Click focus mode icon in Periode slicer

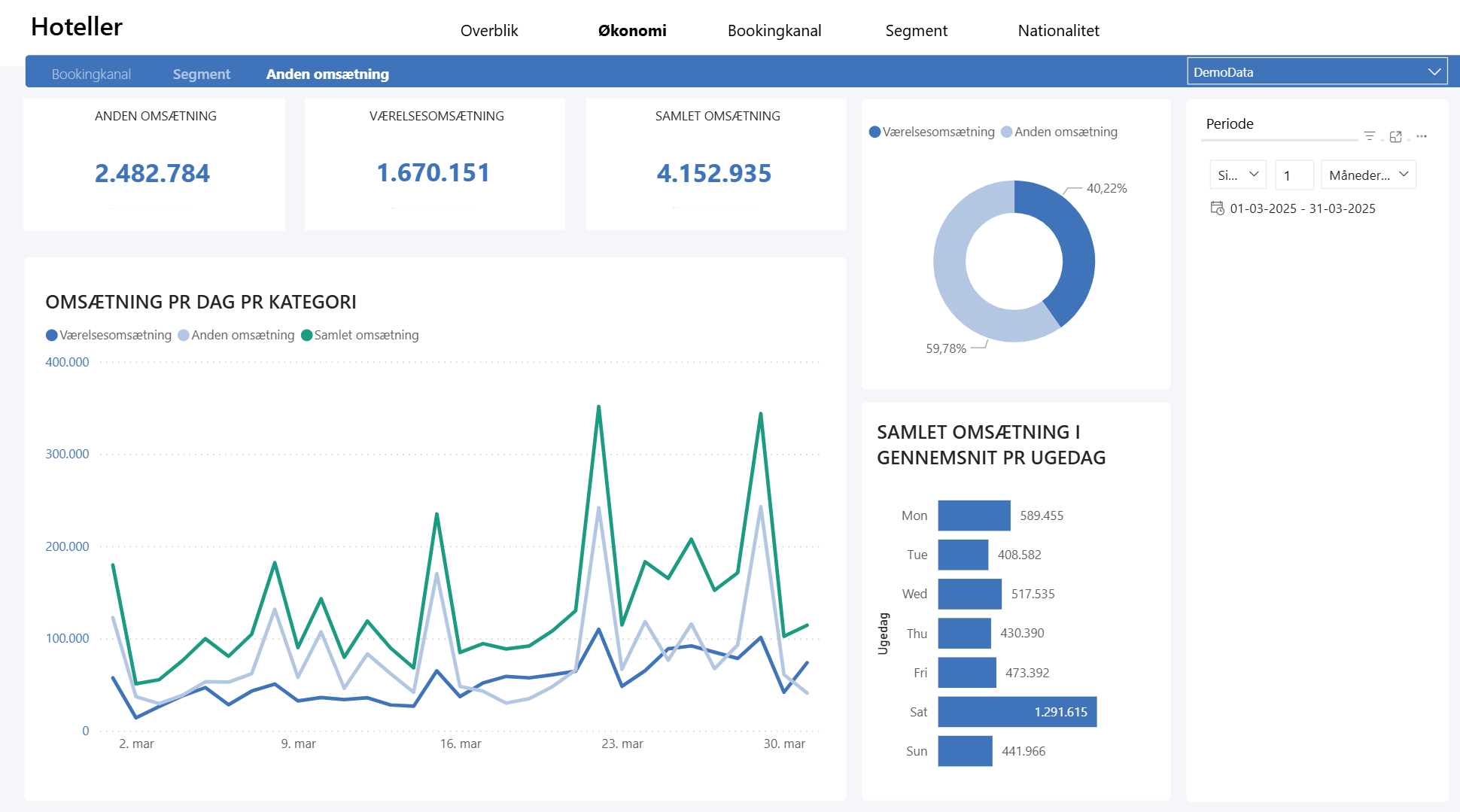(x=1396, y=136)
